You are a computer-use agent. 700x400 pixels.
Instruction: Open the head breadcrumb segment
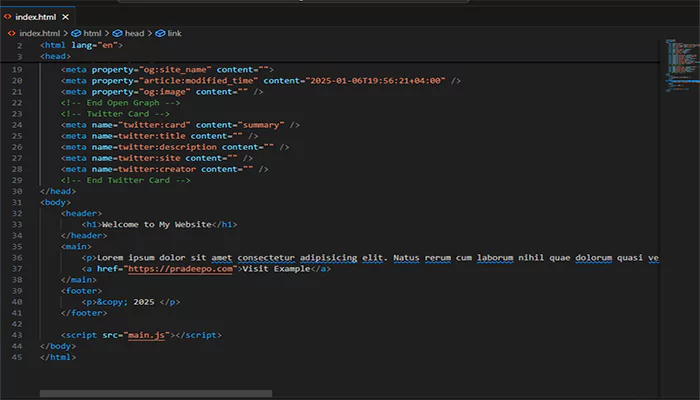pyautogui.click(x=134, y=33)
